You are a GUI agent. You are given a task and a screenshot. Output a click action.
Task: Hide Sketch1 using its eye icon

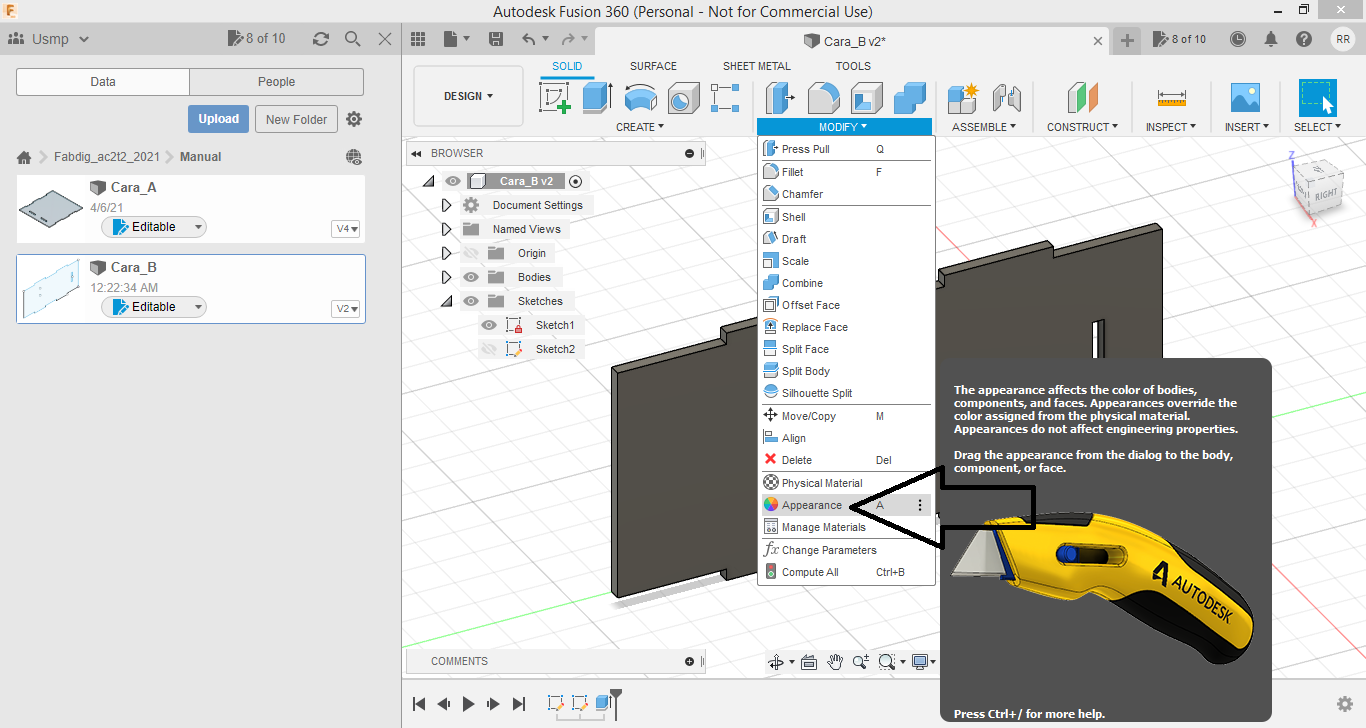tap(489, 325)
